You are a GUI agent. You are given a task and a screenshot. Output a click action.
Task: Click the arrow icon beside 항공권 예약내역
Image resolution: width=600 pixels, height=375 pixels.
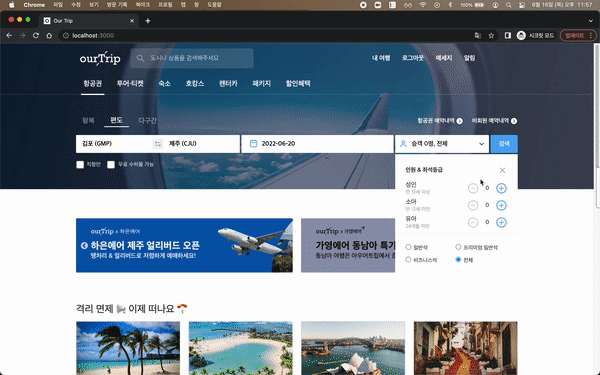pyautogui.click(x=460, y=121)
